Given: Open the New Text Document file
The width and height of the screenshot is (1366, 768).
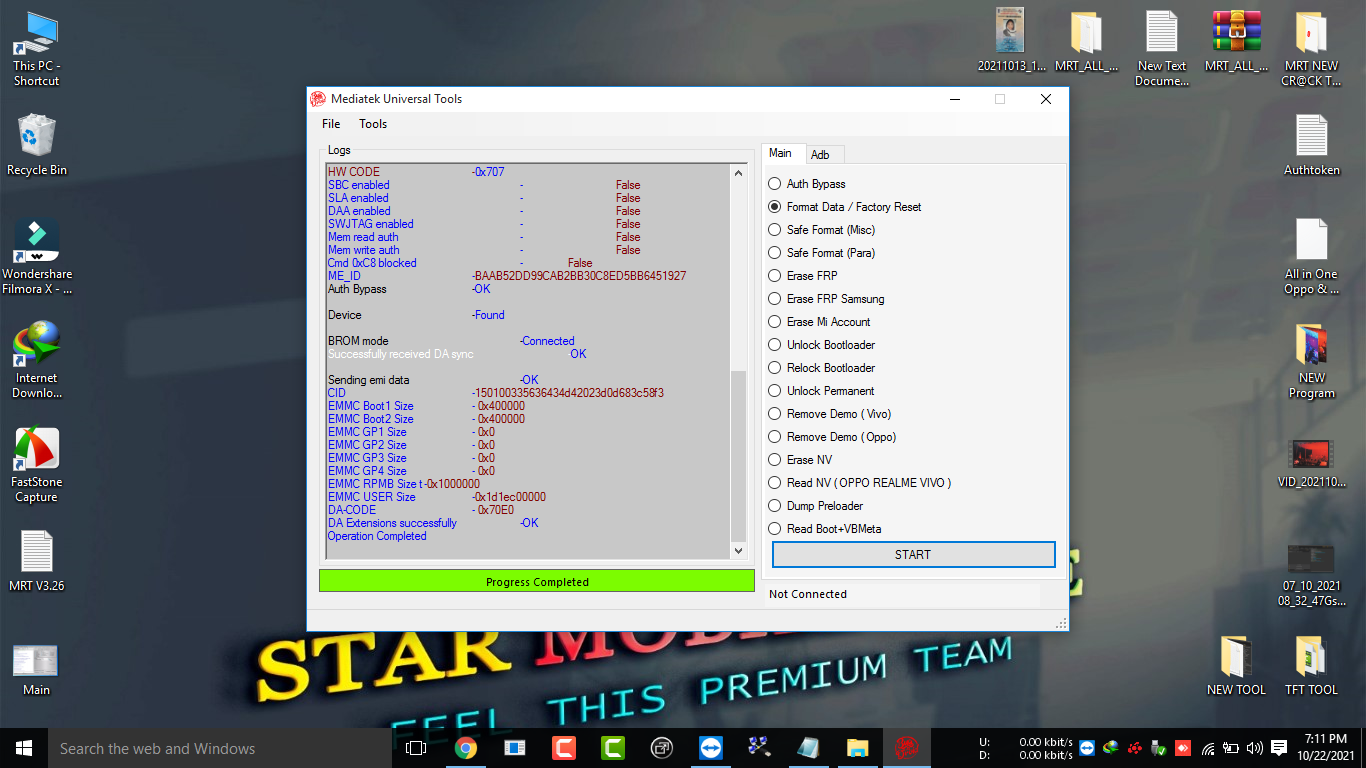Looking at the screenshot, I should [1162, 48].
